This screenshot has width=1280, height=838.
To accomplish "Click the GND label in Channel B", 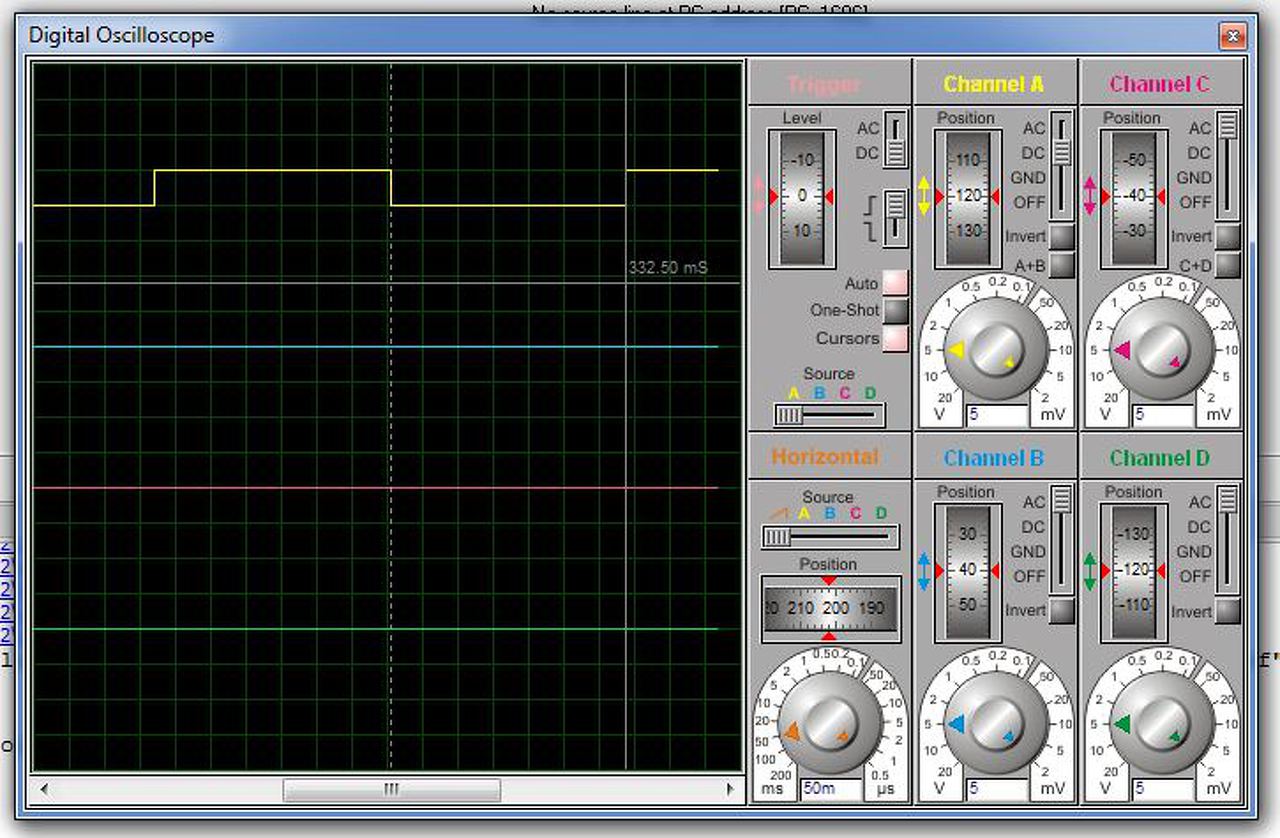I will coord(1028,552).
